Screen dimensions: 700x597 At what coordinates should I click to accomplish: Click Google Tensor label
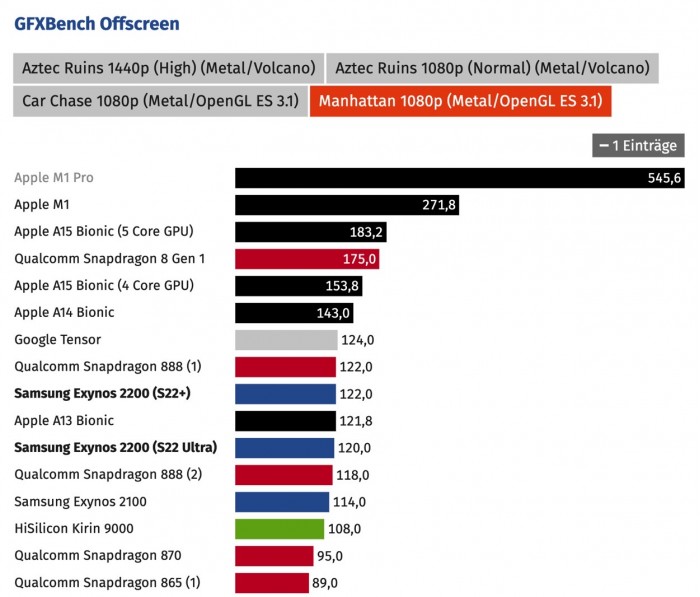58,339
